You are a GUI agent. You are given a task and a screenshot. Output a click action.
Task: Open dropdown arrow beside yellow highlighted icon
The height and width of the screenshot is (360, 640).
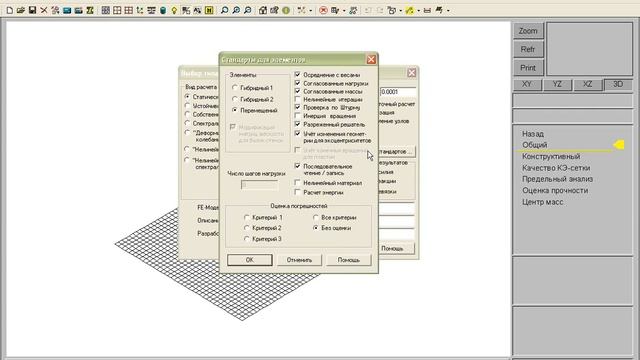tap(418, 11)
